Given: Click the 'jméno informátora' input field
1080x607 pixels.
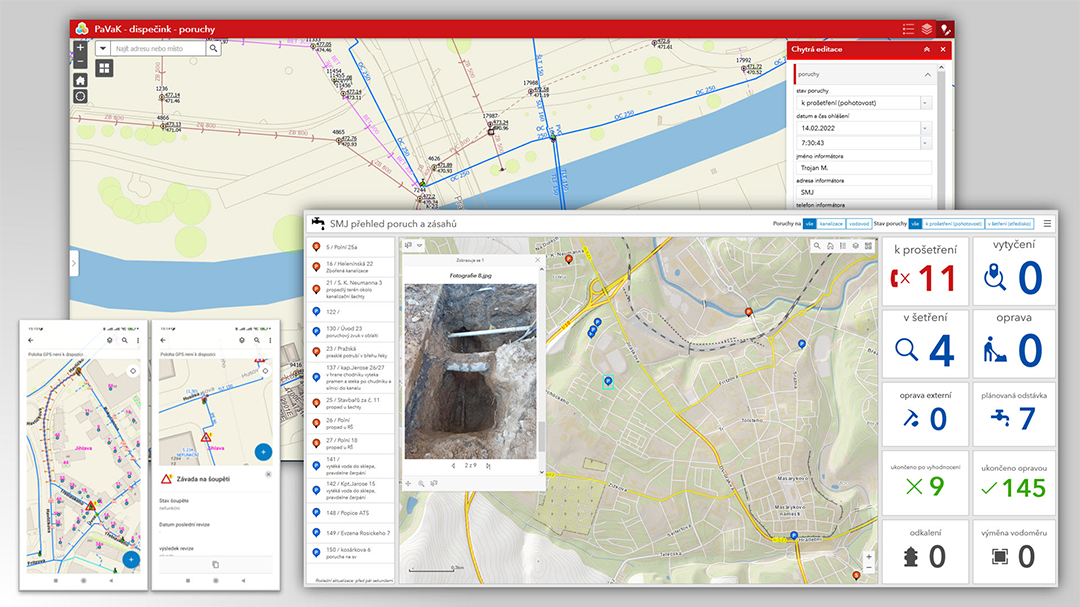Looking at the screenshot, I should [x=863, y=166].
